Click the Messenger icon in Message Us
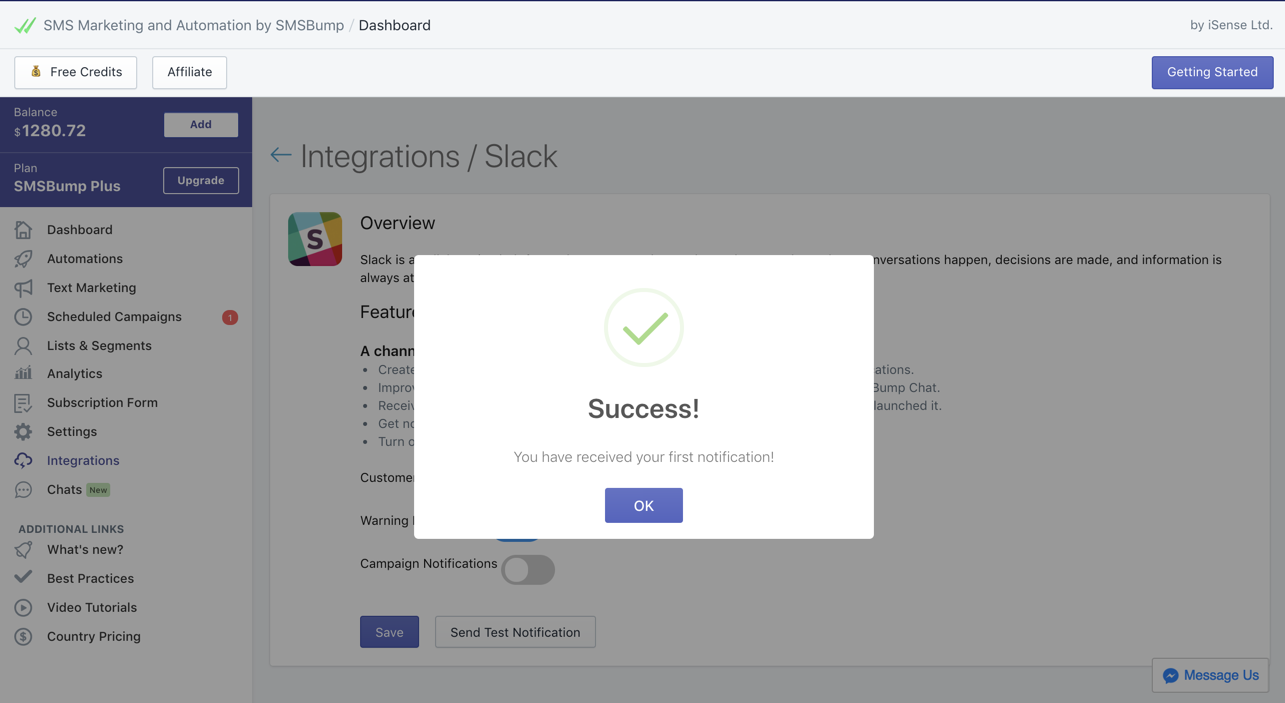This screenshot has height=703, width=1285. 1171,676
